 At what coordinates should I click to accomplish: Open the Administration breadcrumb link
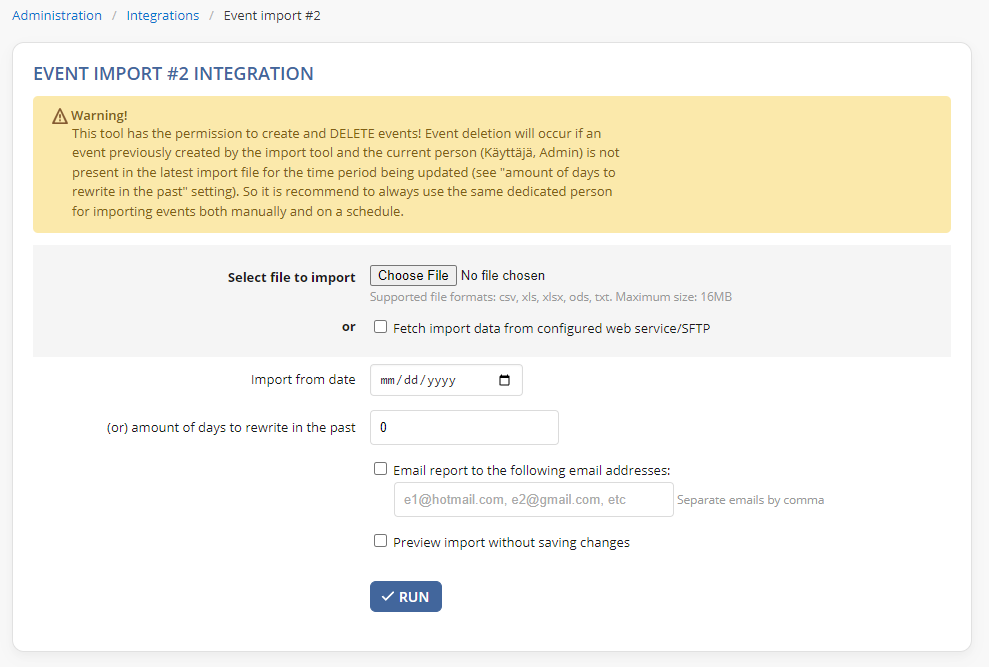57,15
